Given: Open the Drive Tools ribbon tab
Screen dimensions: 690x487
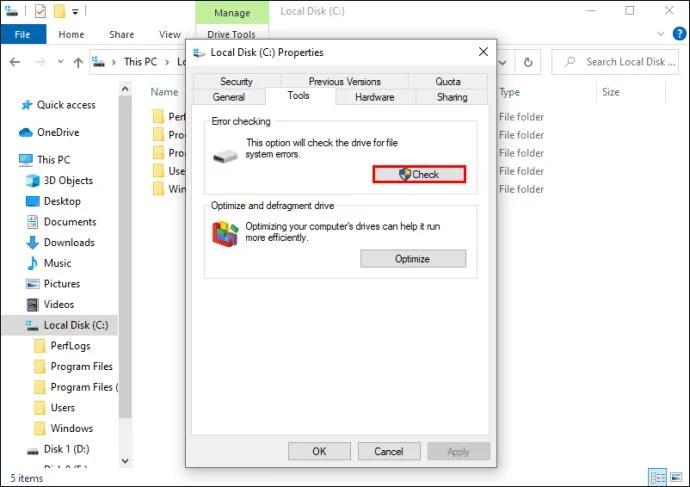Looking at the screenshot, I should (231, 34).
